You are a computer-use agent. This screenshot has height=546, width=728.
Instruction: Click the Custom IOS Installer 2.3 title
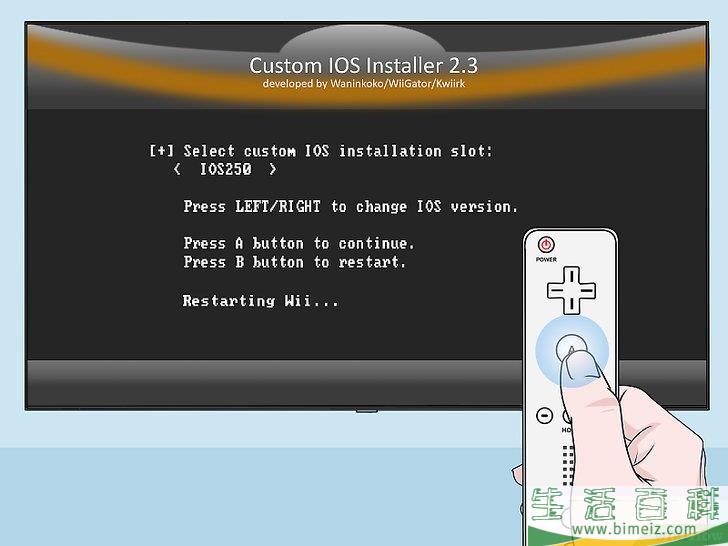tap(364, 65)
